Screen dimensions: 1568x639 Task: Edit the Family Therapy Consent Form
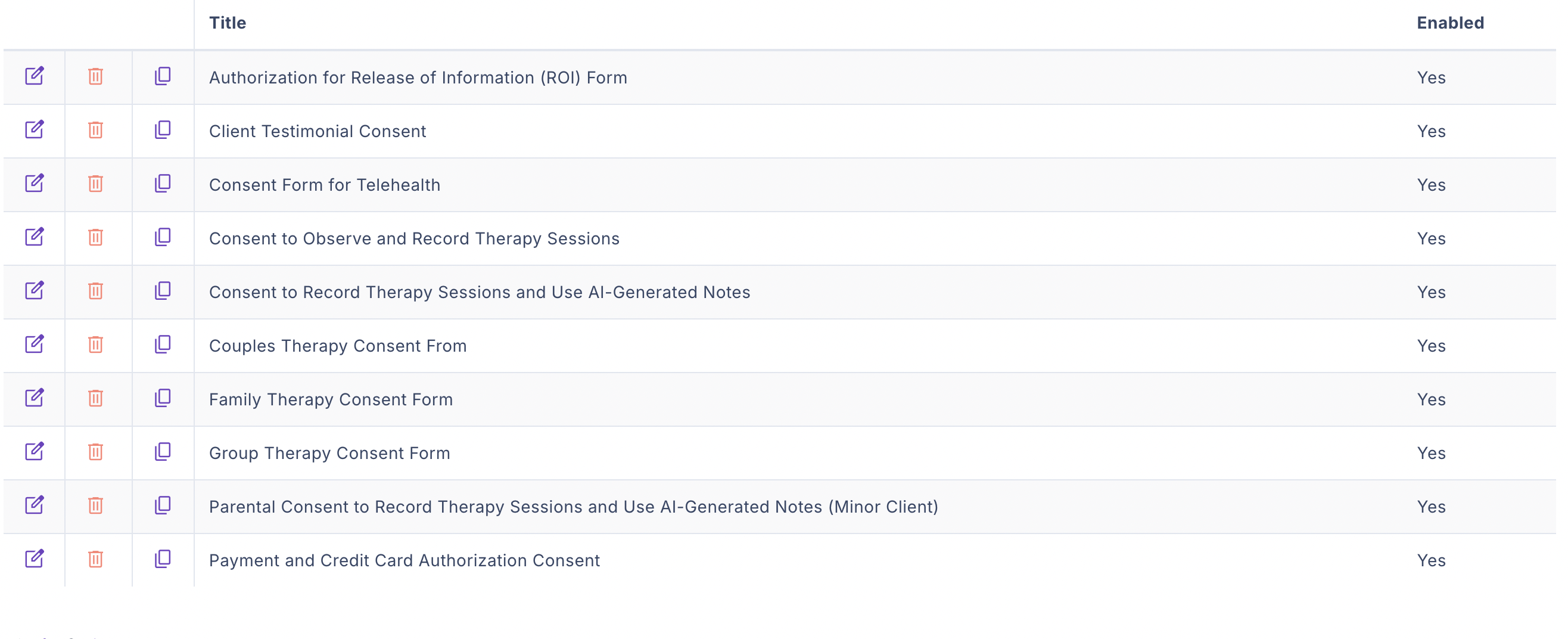coord(34,398)
